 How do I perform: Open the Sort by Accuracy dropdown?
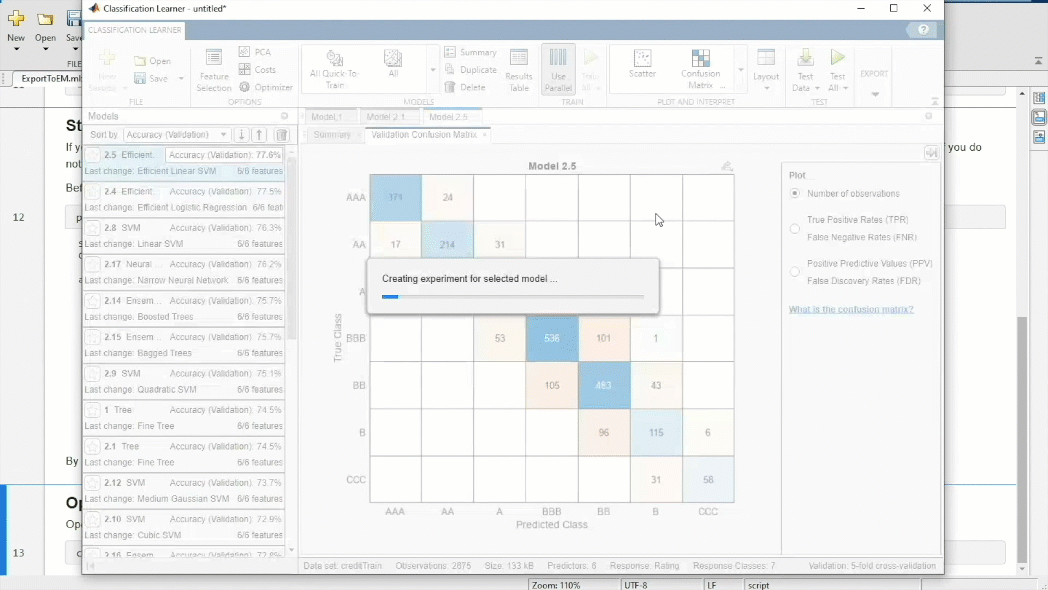178,135
